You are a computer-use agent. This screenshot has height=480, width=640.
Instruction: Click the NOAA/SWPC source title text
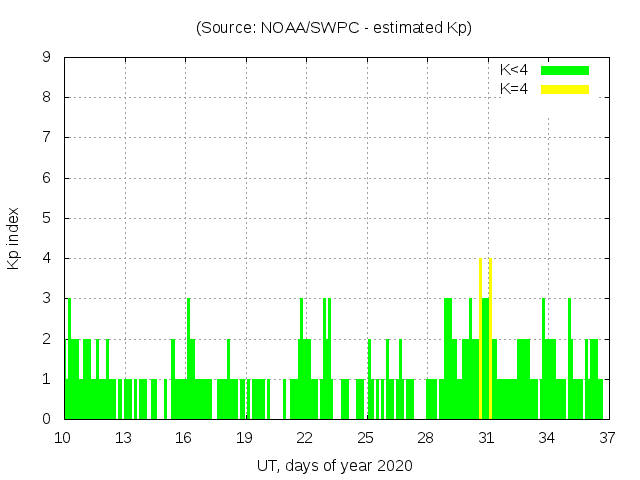[334, 28]
